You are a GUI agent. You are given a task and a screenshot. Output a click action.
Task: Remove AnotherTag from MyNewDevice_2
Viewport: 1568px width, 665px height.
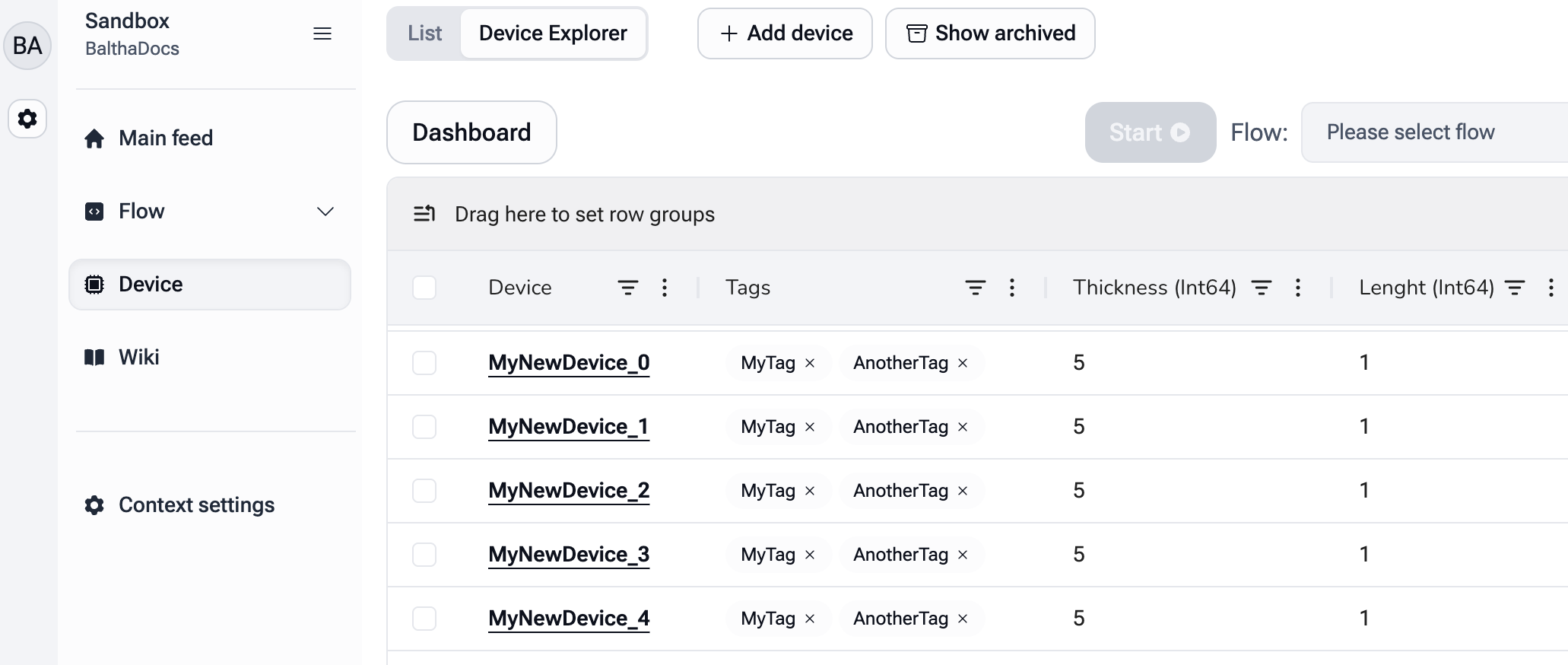pyautogui.click(x=963, y=491)
